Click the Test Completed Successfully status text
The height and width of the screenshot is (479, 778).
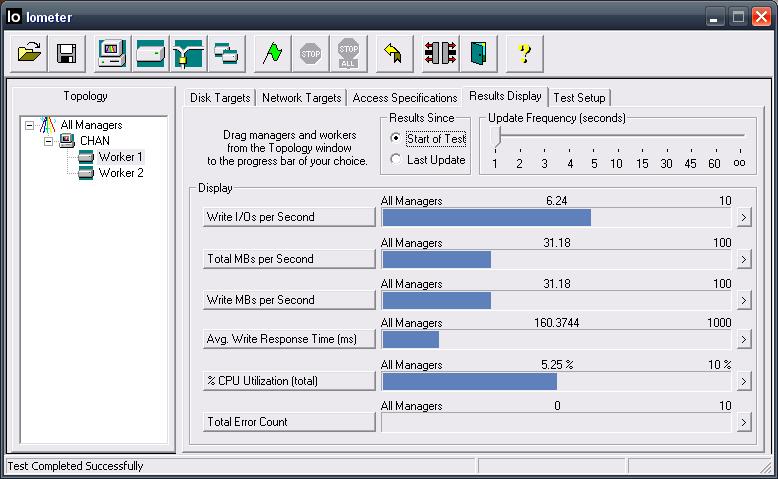[x=75, y=466]
